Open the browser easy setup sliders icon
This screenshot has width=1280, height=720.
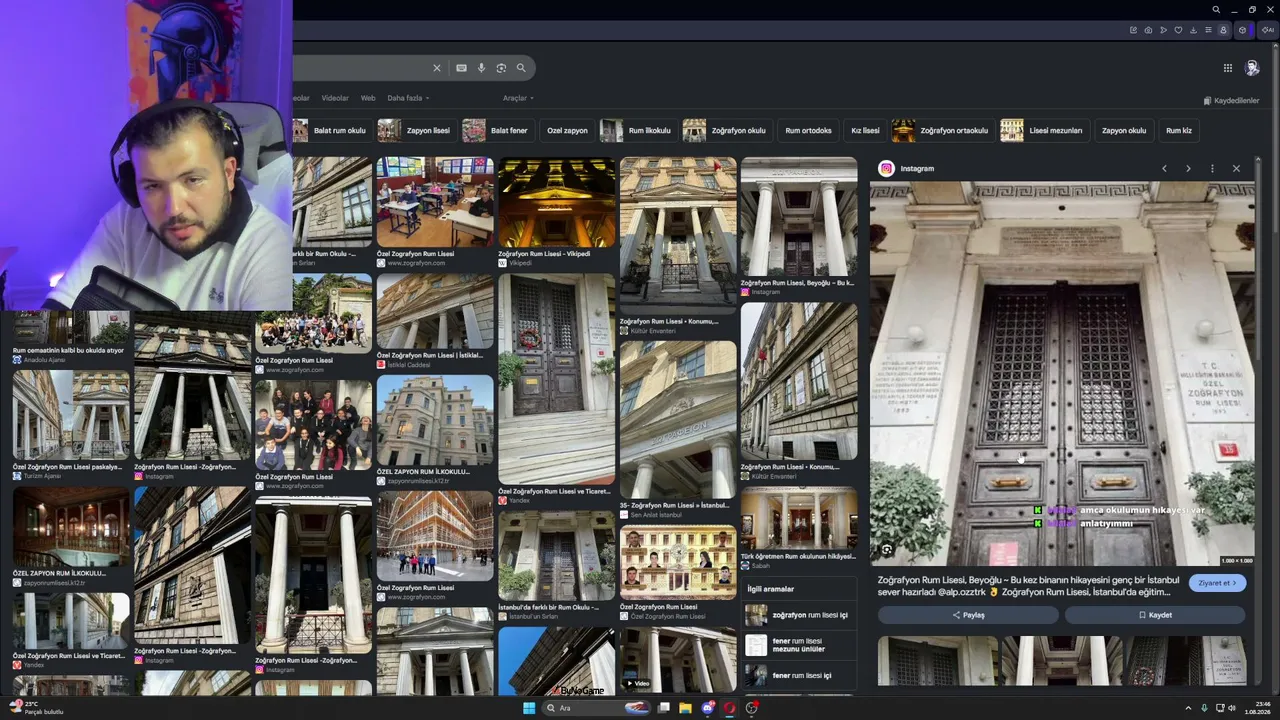(1208, 30)
